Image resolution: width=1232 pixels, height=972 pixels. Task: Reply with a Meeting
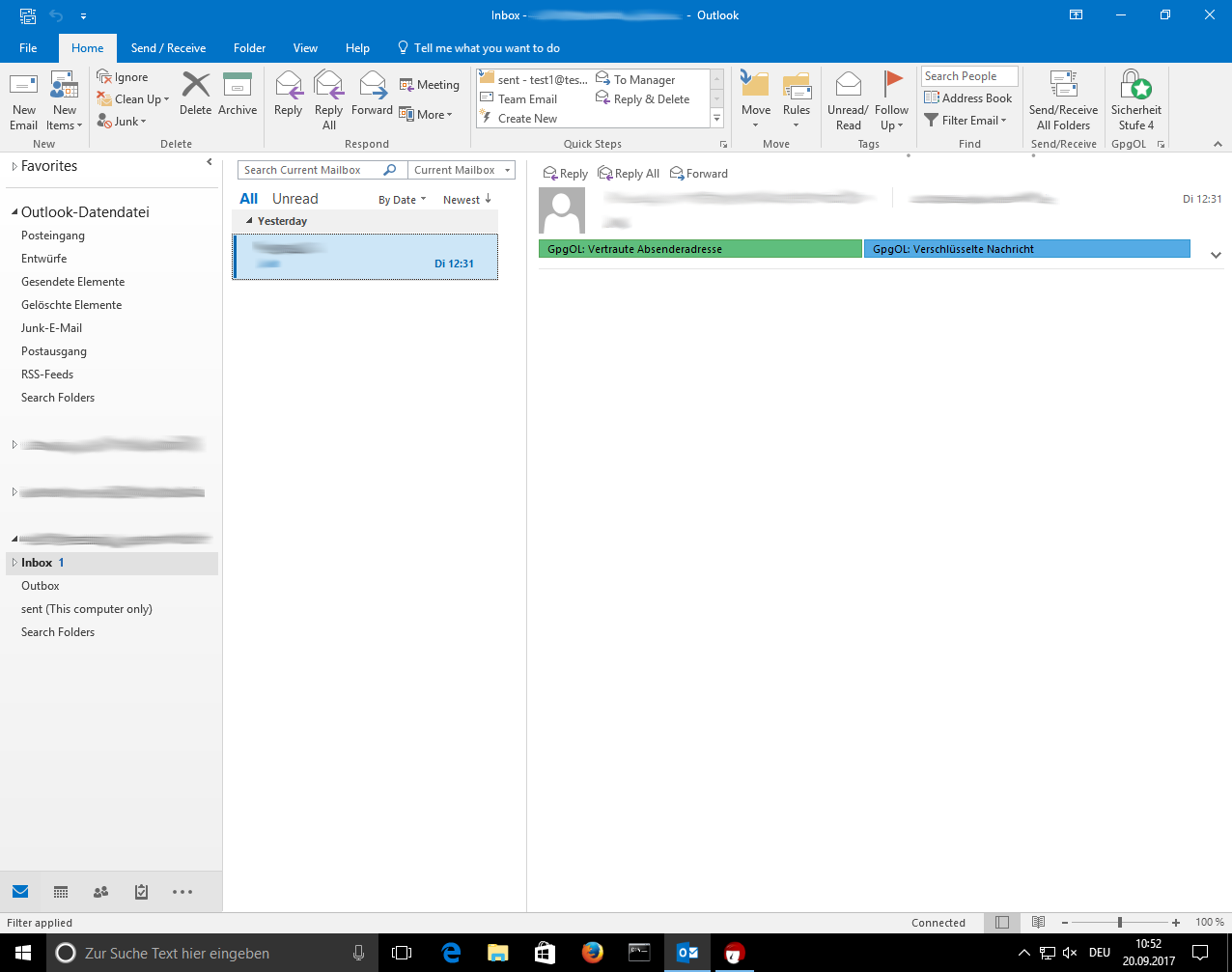tap(430, 85)
